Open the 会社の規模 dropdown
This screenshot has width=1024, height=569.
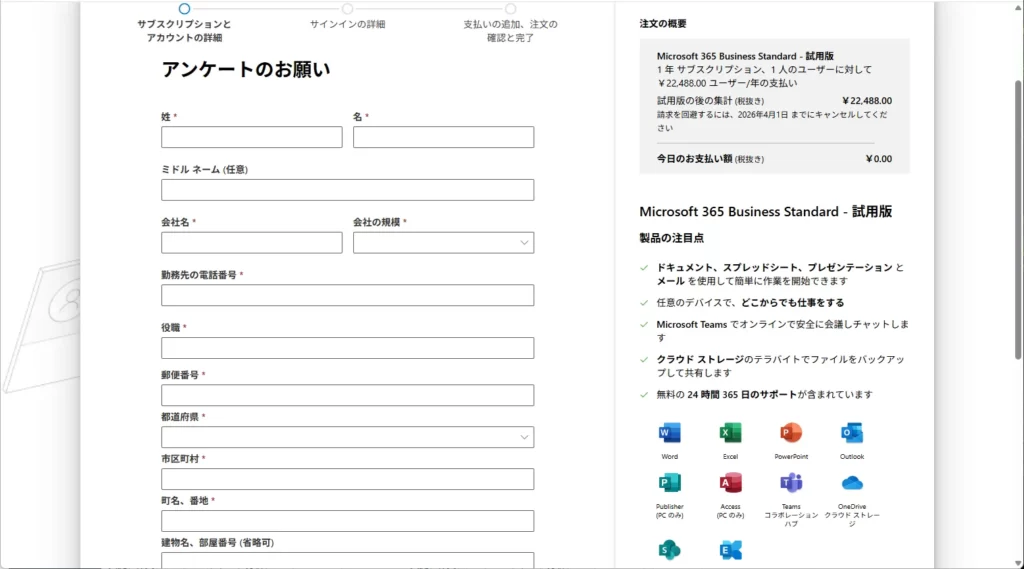(443, 242)
